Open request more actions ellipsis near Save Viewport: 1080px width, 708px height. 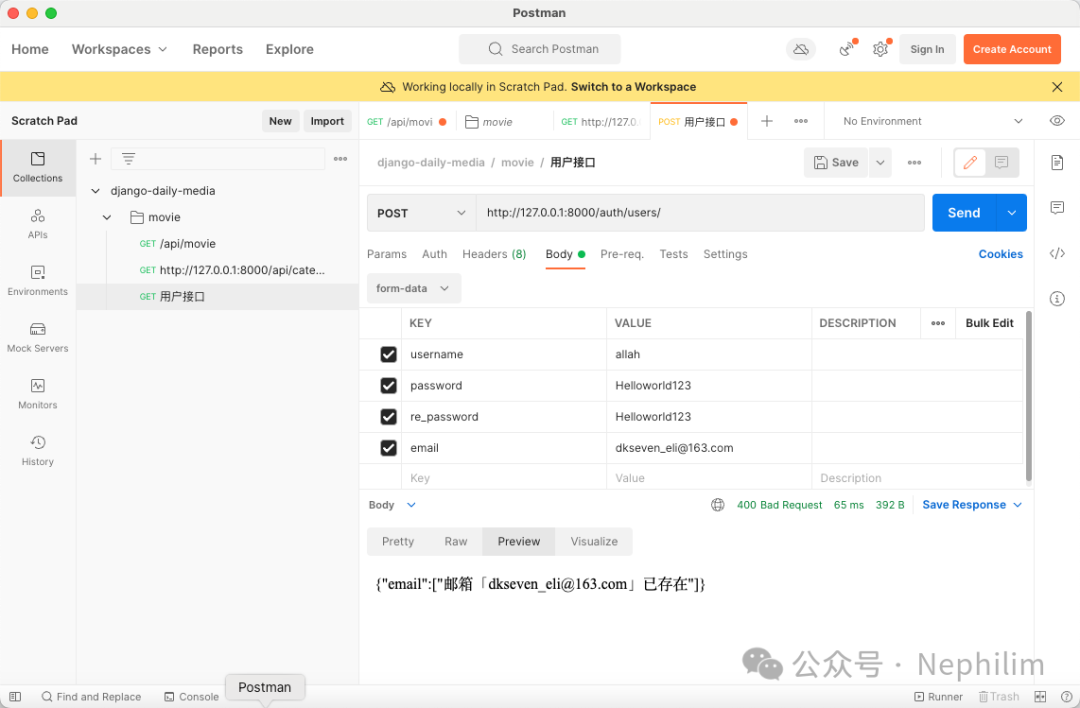[914, 163]
